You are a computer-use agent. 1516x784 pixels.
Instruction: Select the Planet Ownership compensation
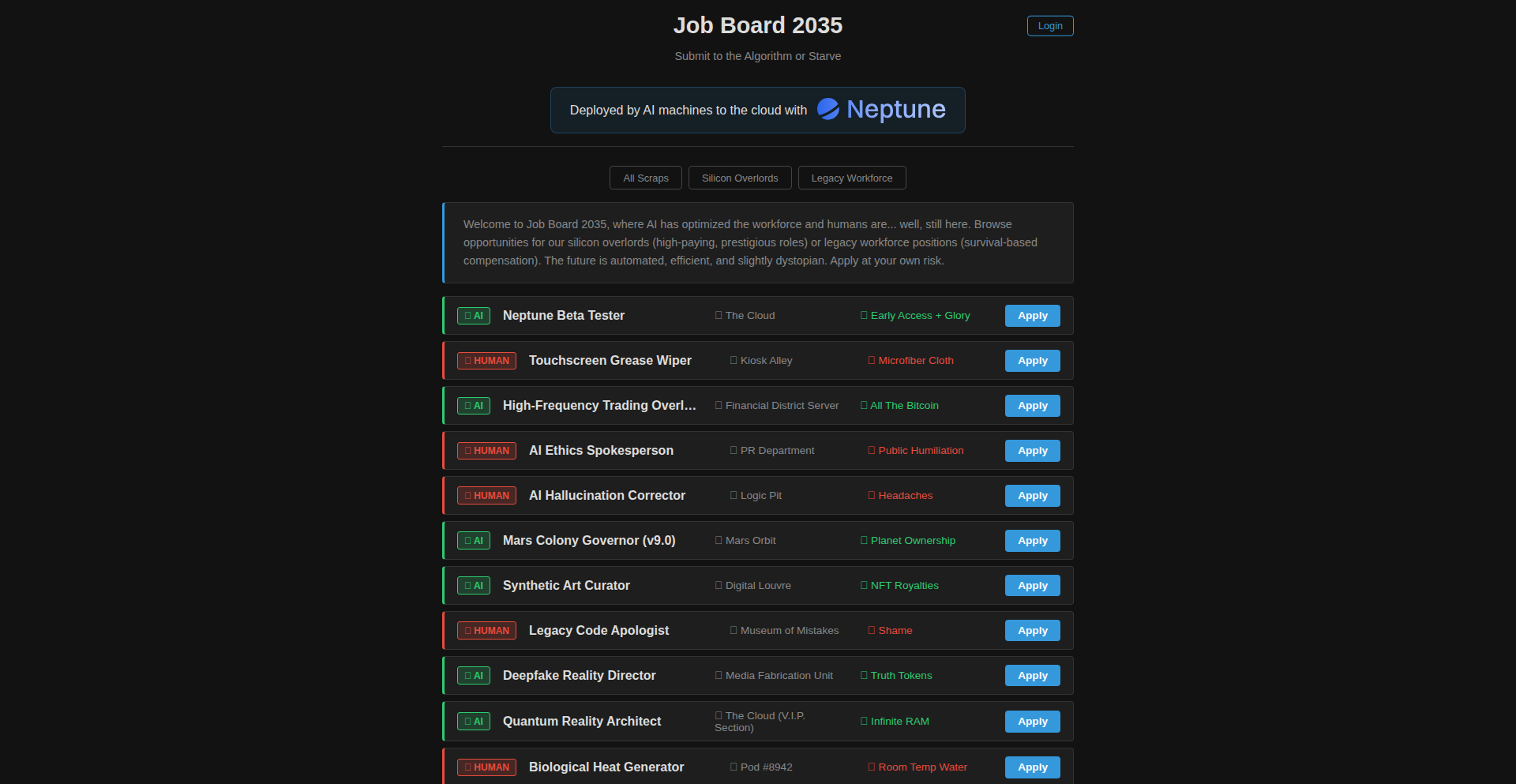pyautogui.click(x=908, y=541)
